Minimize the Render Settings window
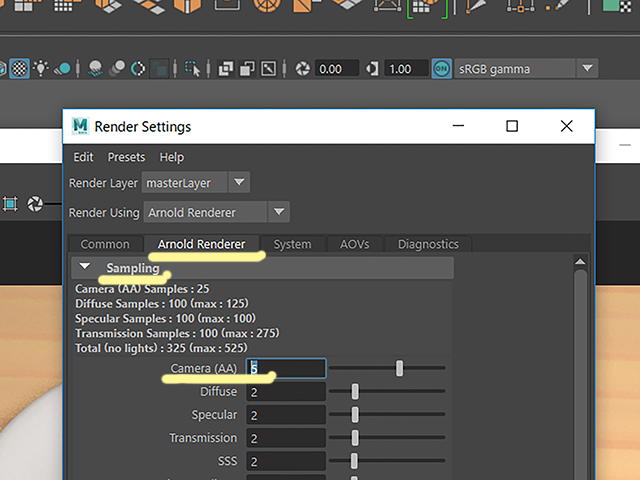 tap(458, 126)
